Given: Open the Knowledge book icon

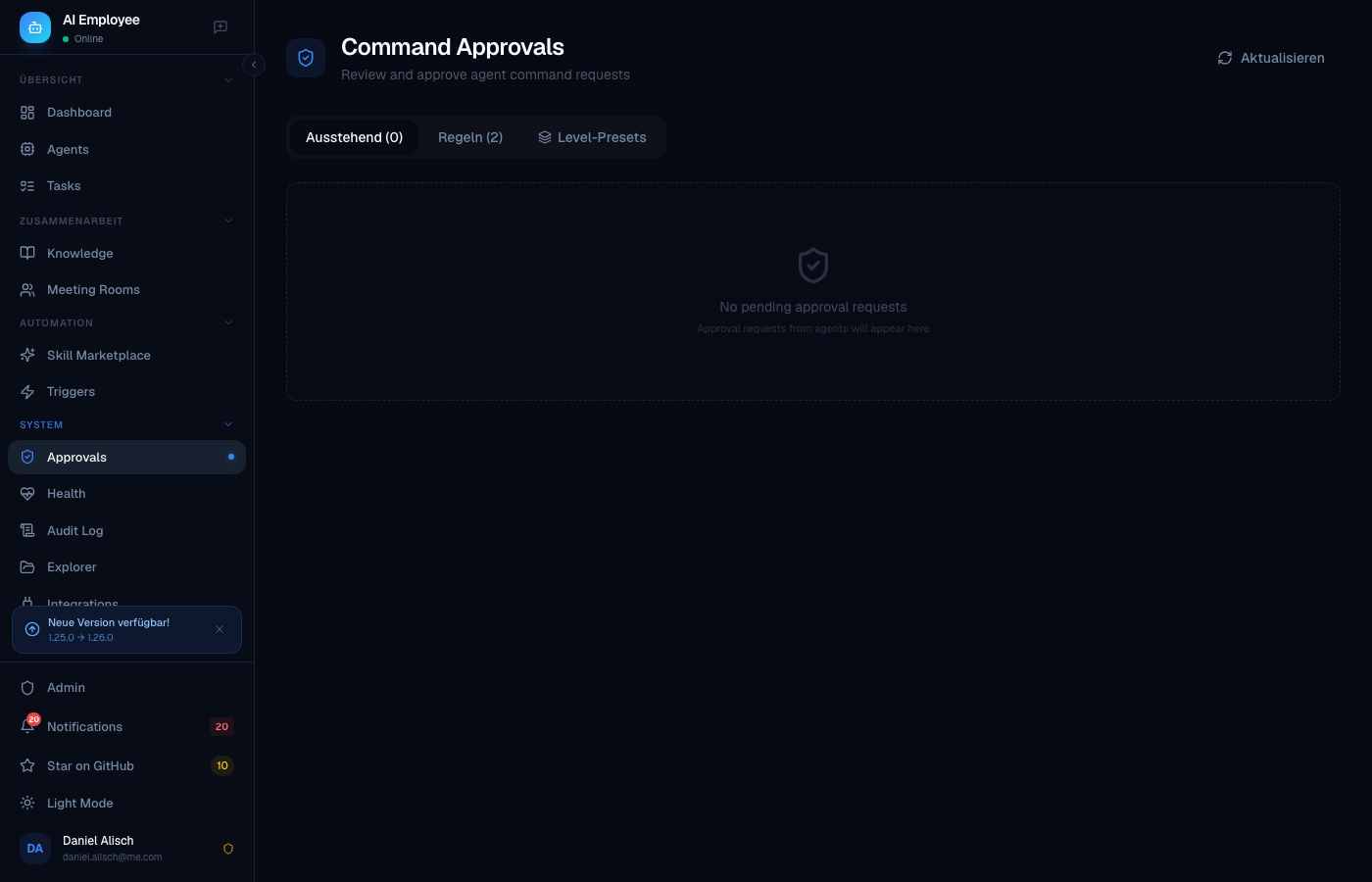Looking at the screenshot, I should pyautogui.click(x=27, y=253).
